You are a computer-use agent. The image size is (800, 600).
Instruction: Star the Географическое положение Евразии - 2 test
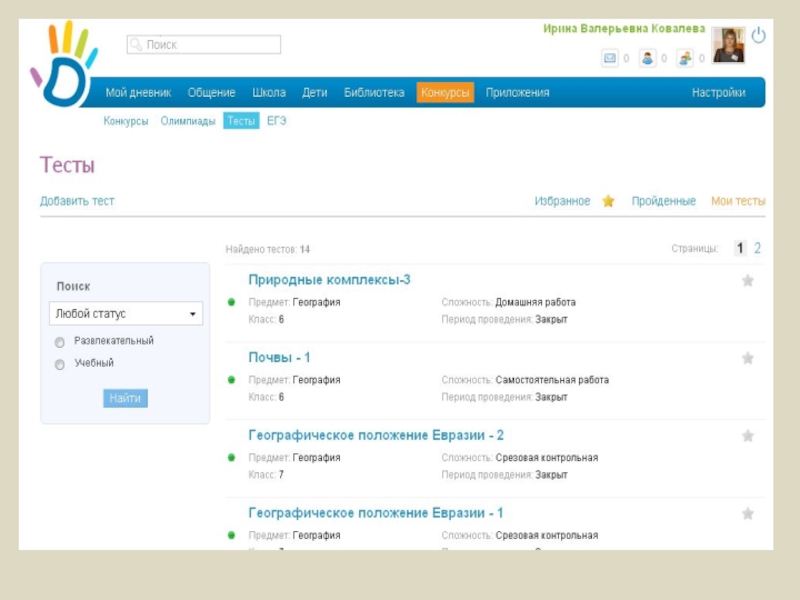(x=747, y=436)
